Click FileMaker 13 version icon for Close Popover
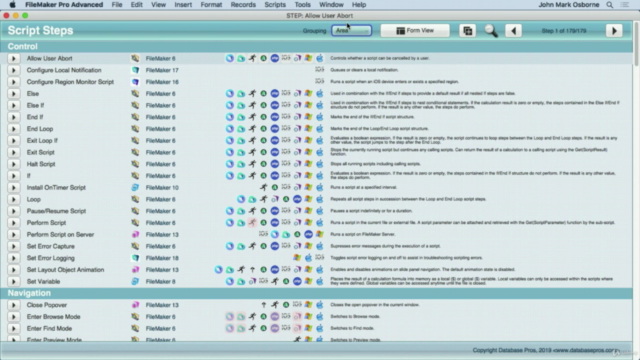 tap(135, 305)
